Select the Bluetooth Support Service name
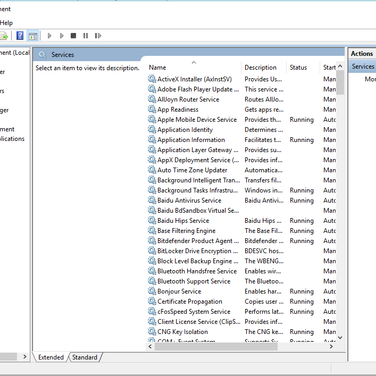Viewport: 376px width, 376px height. (194, 281)
